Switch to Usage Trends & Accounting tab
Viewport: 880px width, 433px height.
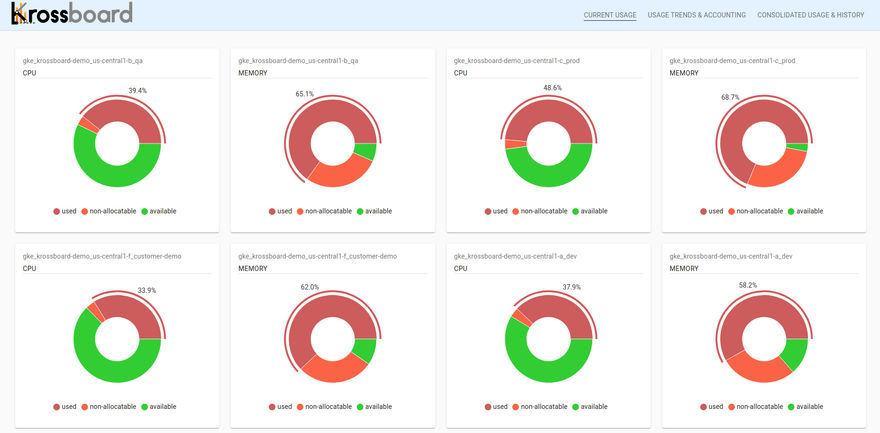(x=696, y=15)
